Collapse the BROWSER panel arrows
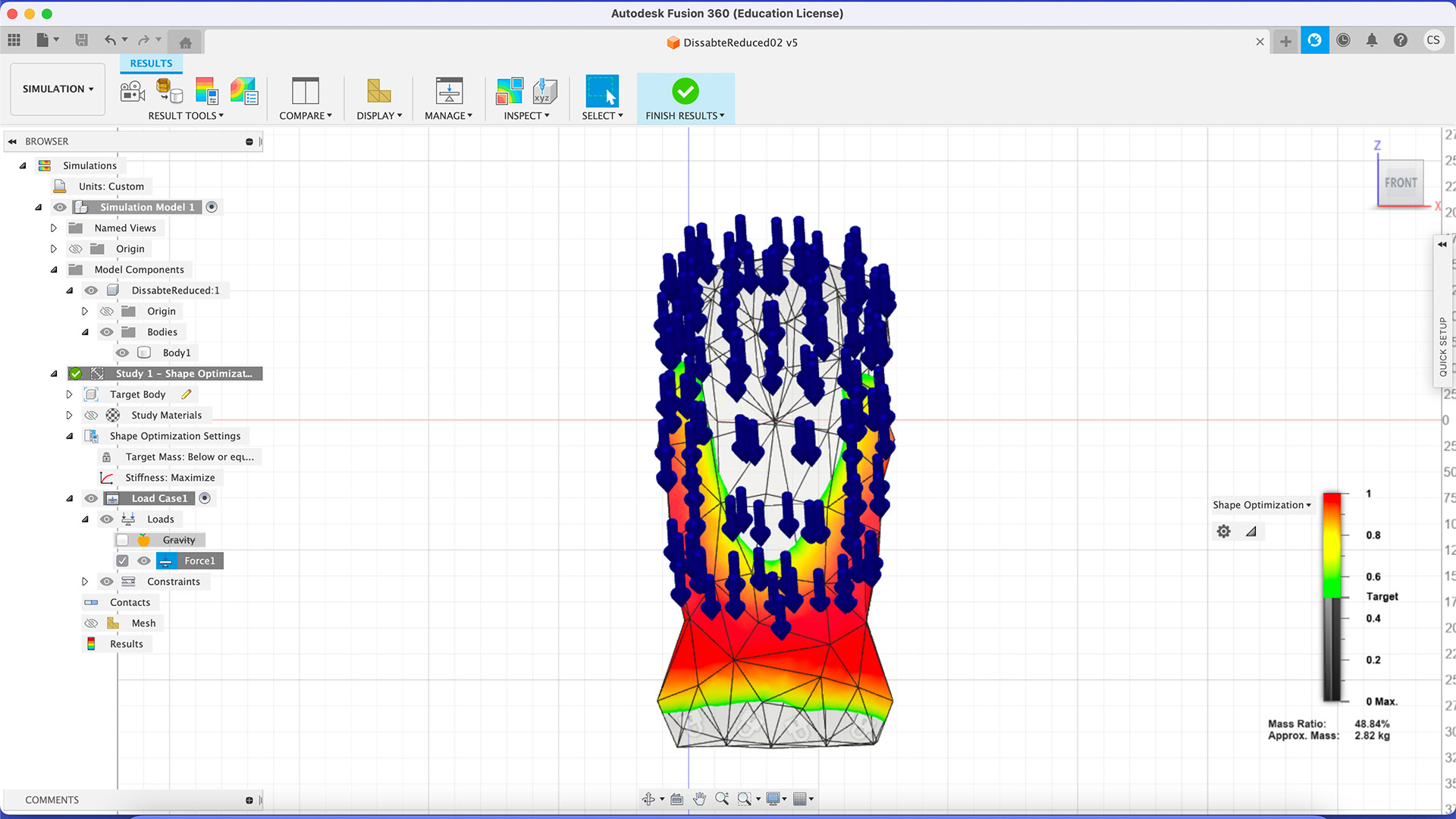Screen dimensions: 1456x819 pyautogui.click(x=12, y=142)
